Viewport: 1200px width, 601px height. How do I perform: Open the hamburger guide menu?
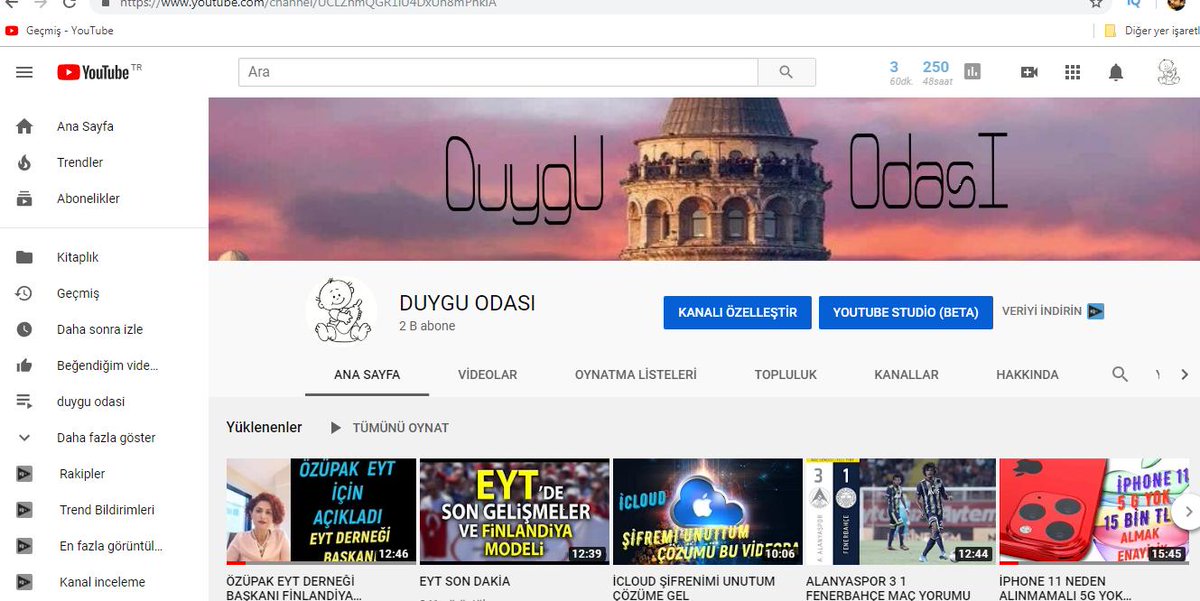25,72
